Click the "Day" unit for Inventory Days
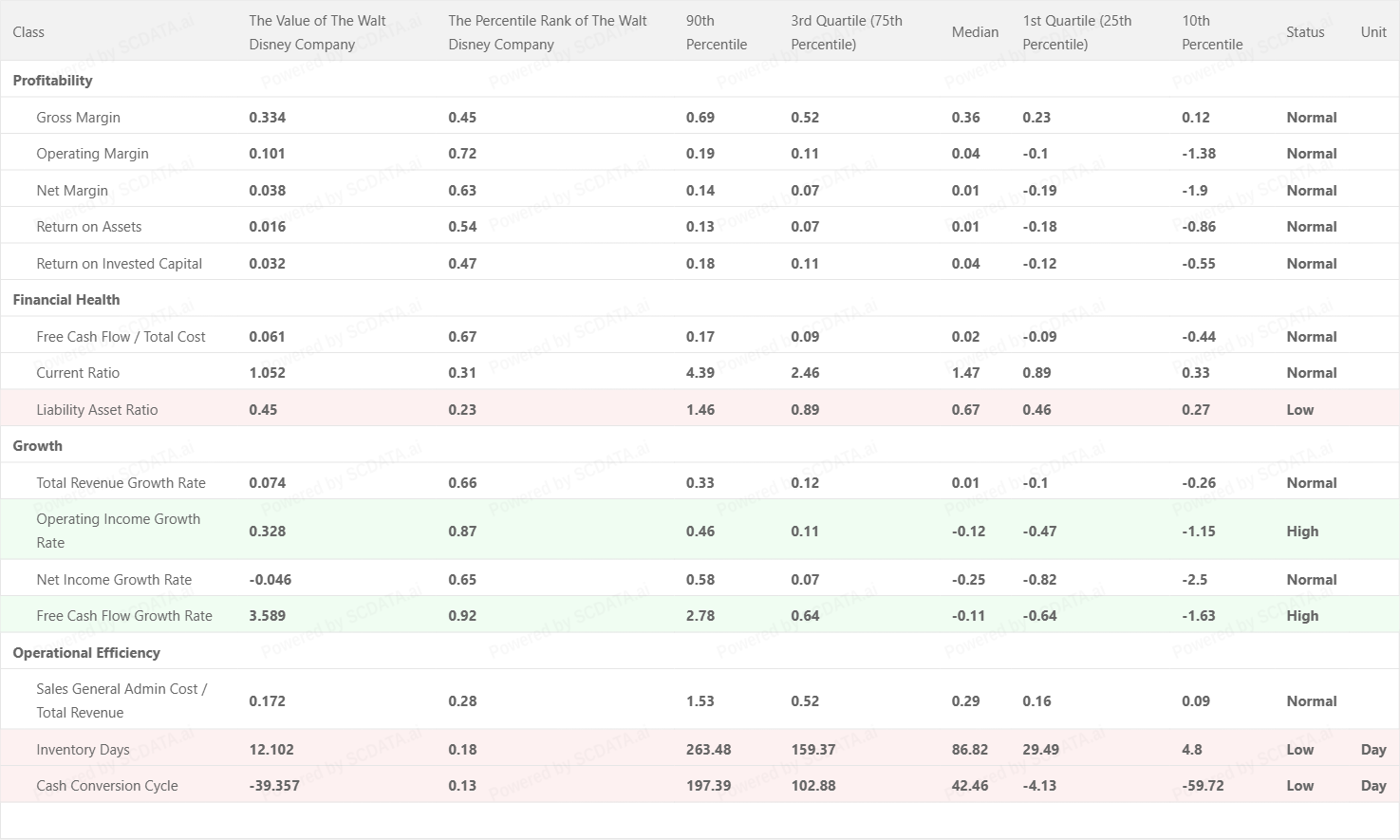Viewport: 1400px width, 840px height. [1373, 750]
